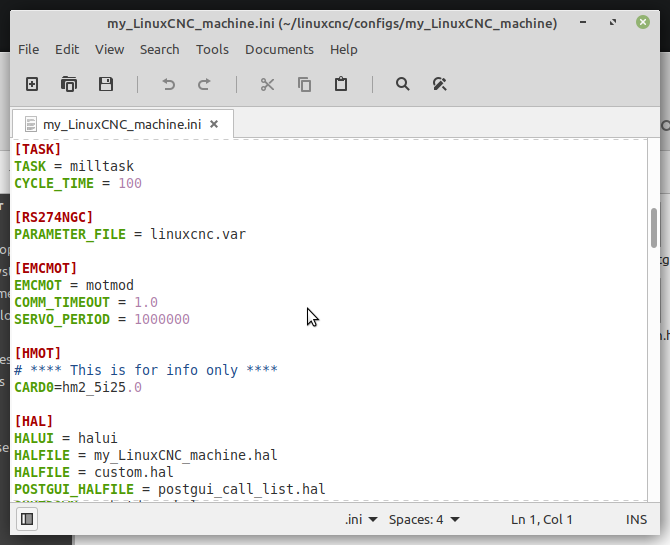
Task: Click the [RS274NGC] section header
Action: tap(53, 217)
